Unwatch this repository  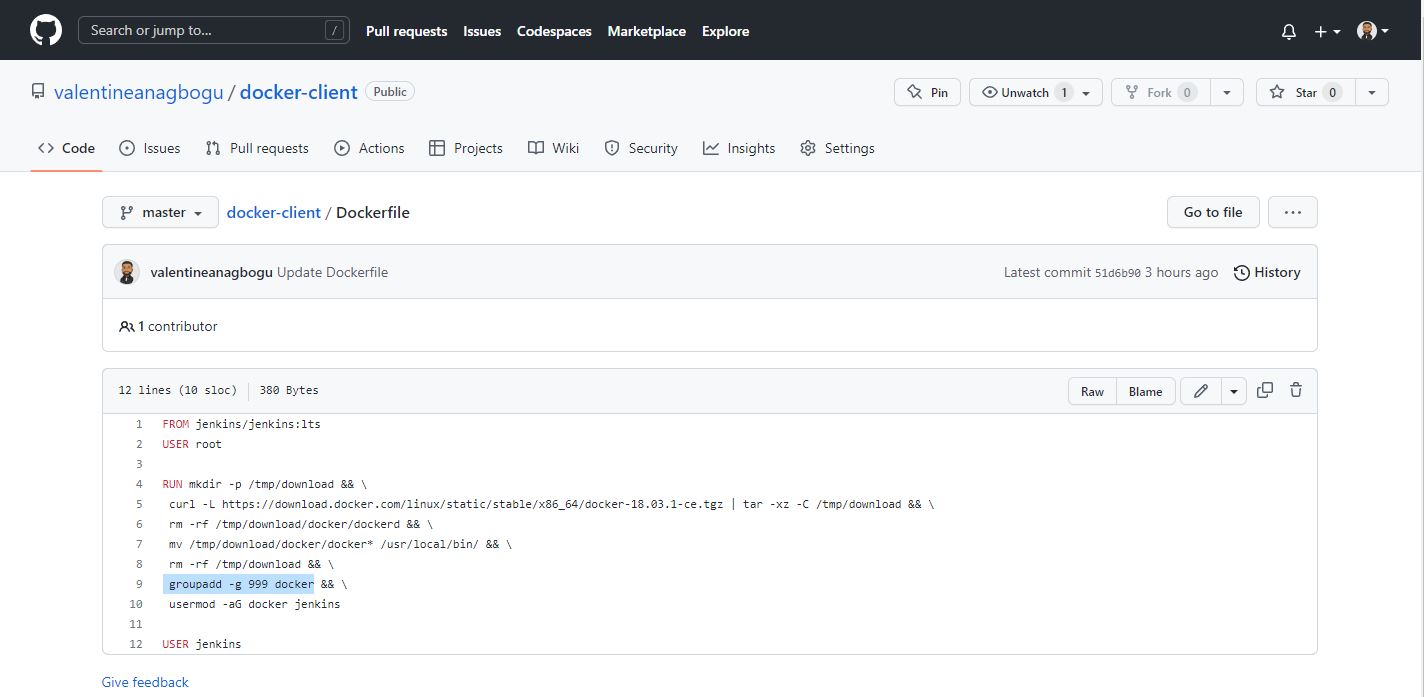(x=1027, y=91)
